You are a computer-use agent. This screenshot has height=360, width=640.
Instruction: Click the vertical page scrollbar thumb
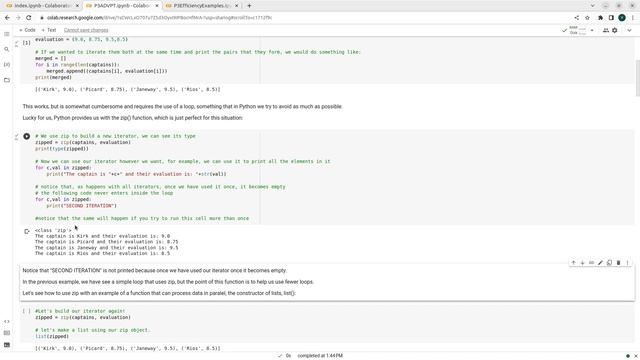click(637, 78)
